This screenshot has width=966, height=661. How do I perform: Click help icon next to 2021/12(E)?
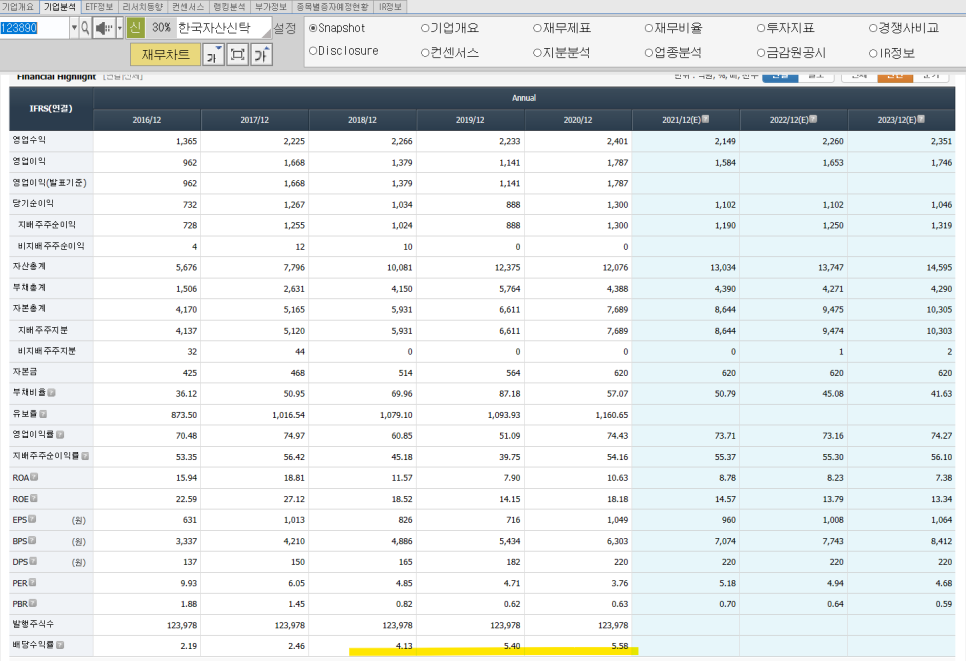click(x=705, y=119)
